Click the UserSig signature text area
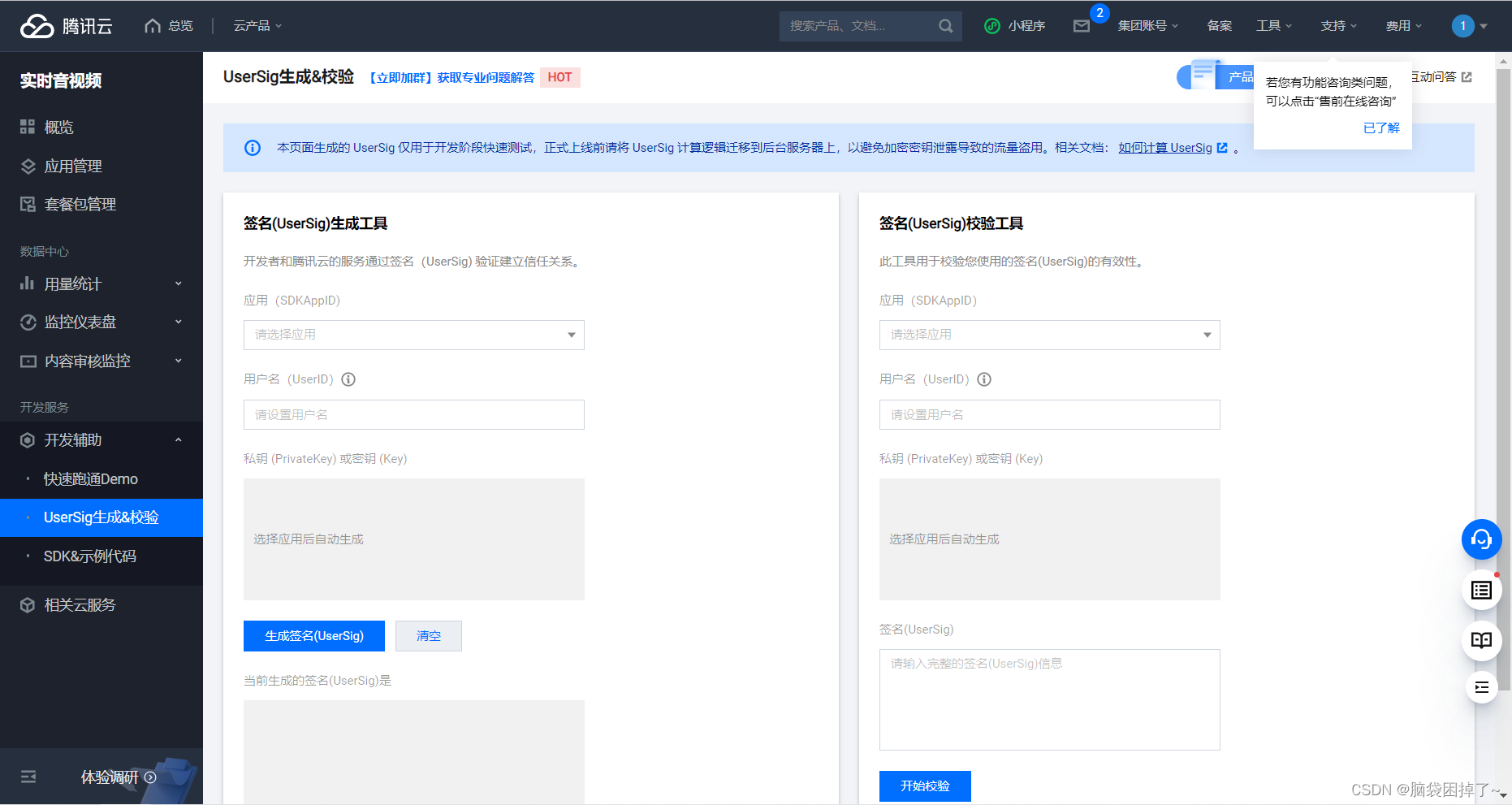Image resolution: width=1512 pixels, height=805 pixels. tap(1050, 699)
